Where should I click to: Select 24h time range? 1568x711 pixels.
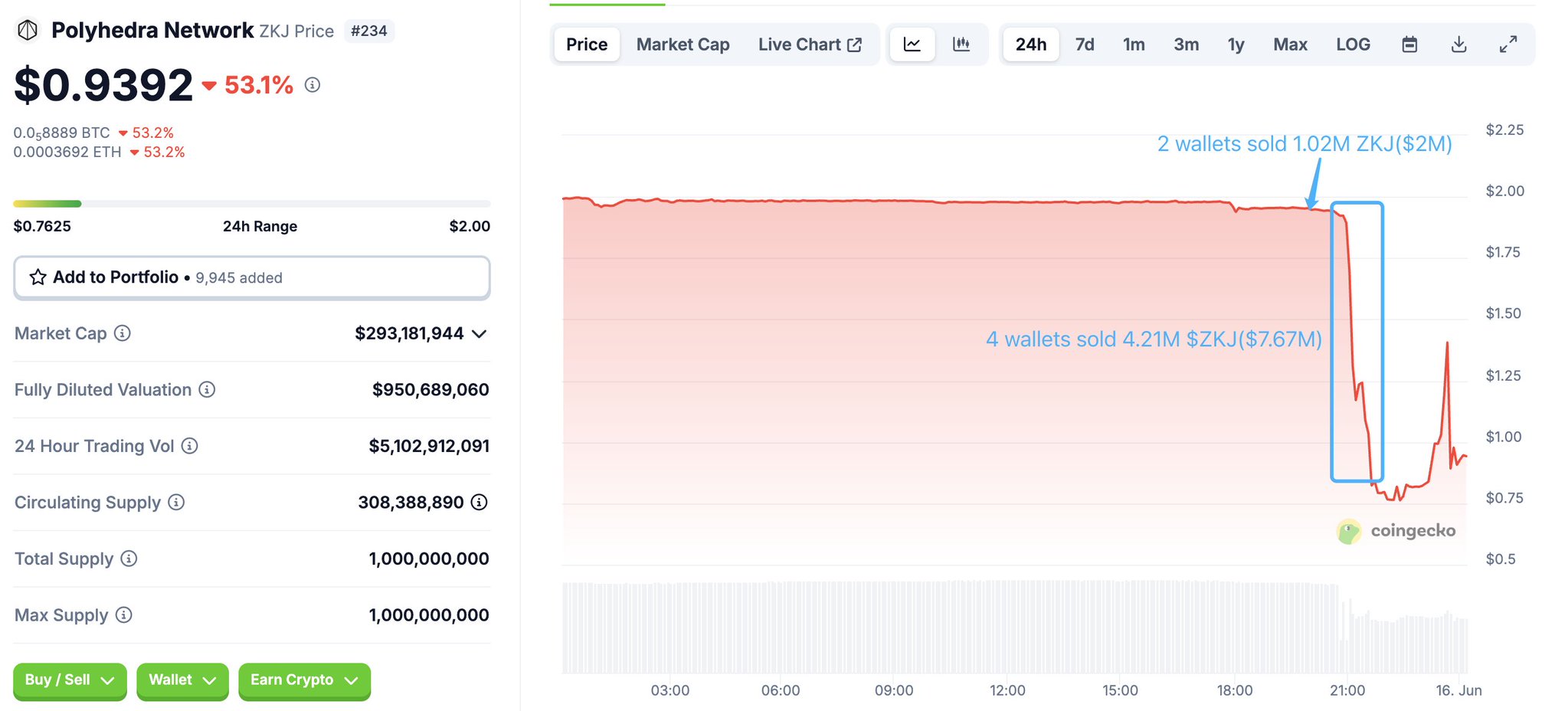pyautogui.click(x=1031, y=44)
